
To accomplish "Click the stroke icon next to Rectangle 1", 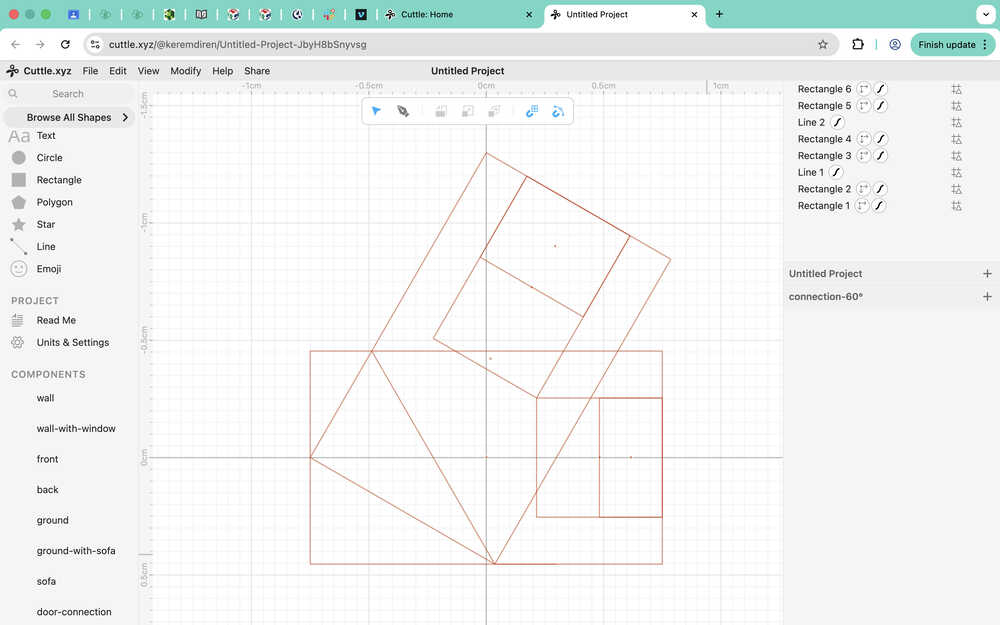I will tap(881, 206).
